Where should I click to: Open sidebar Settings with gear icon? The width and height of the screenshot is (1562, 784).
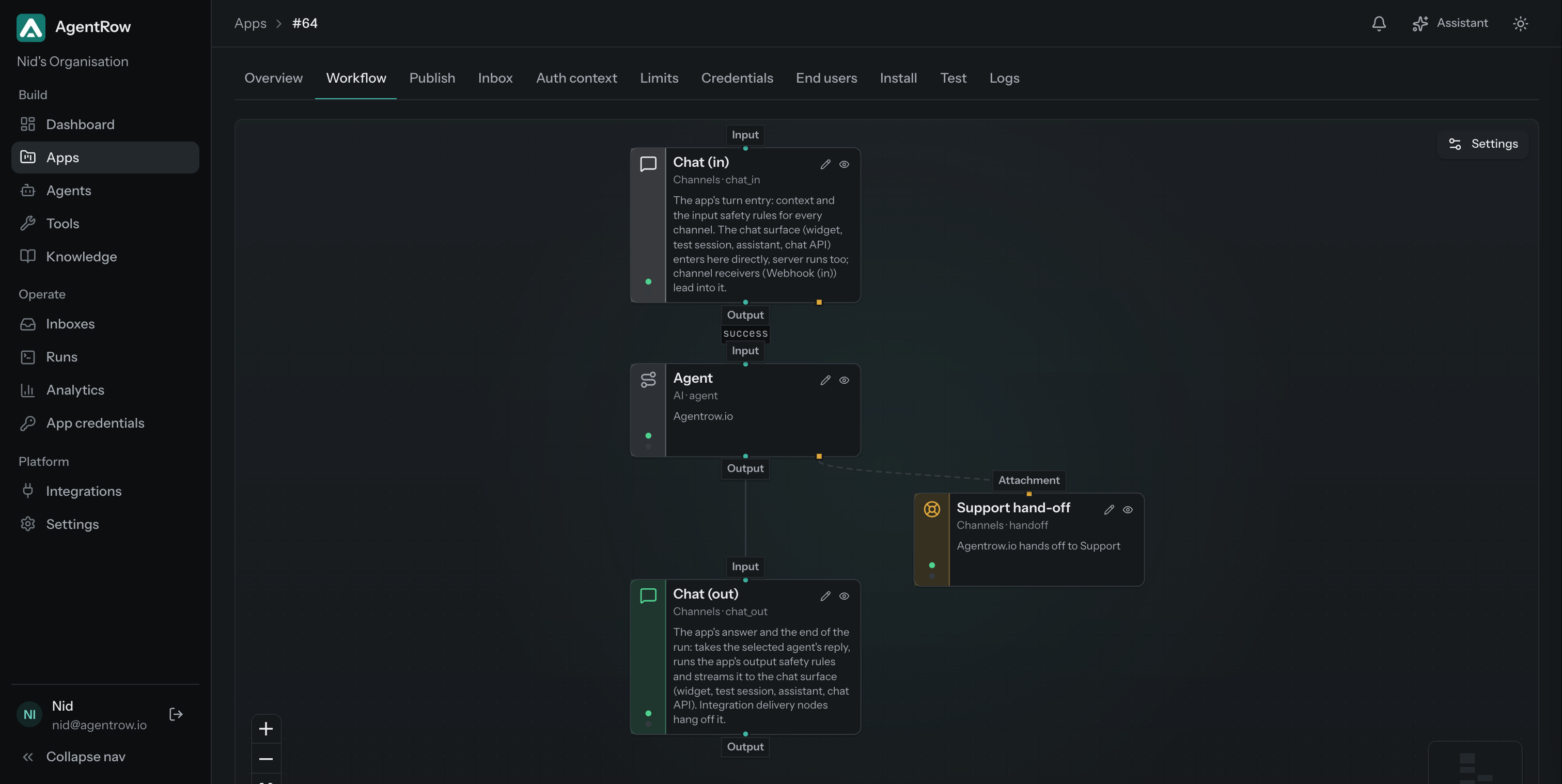(x=105, y=525)
